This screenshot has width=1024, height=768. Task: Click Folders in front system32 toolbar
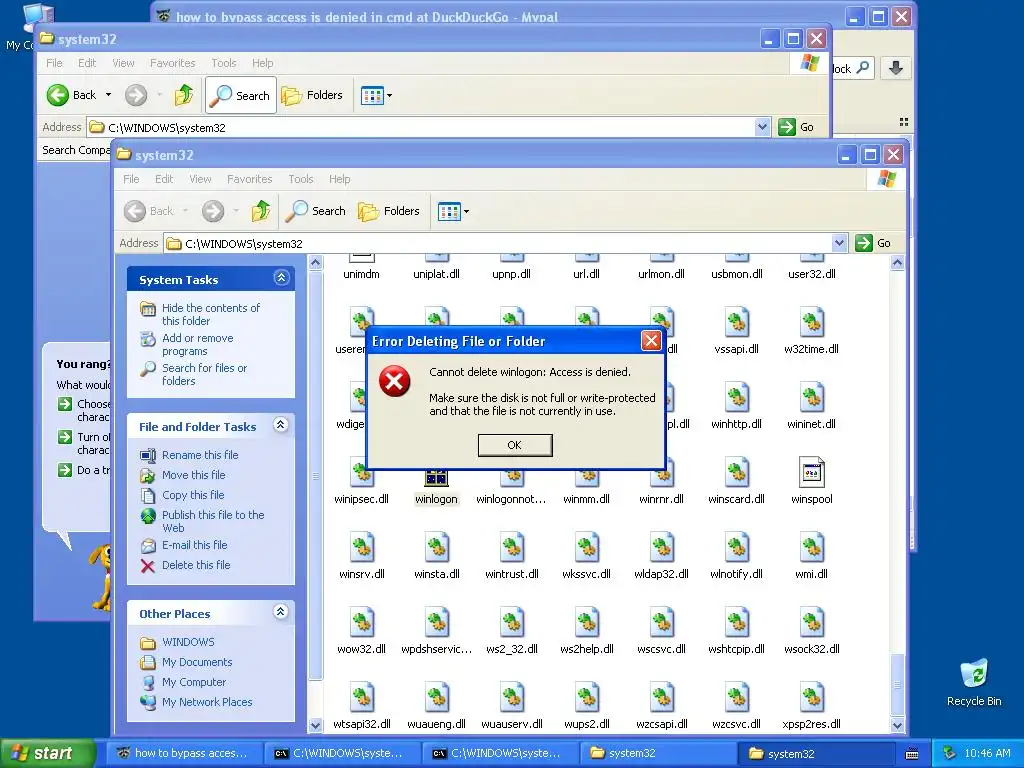[389, 211]
